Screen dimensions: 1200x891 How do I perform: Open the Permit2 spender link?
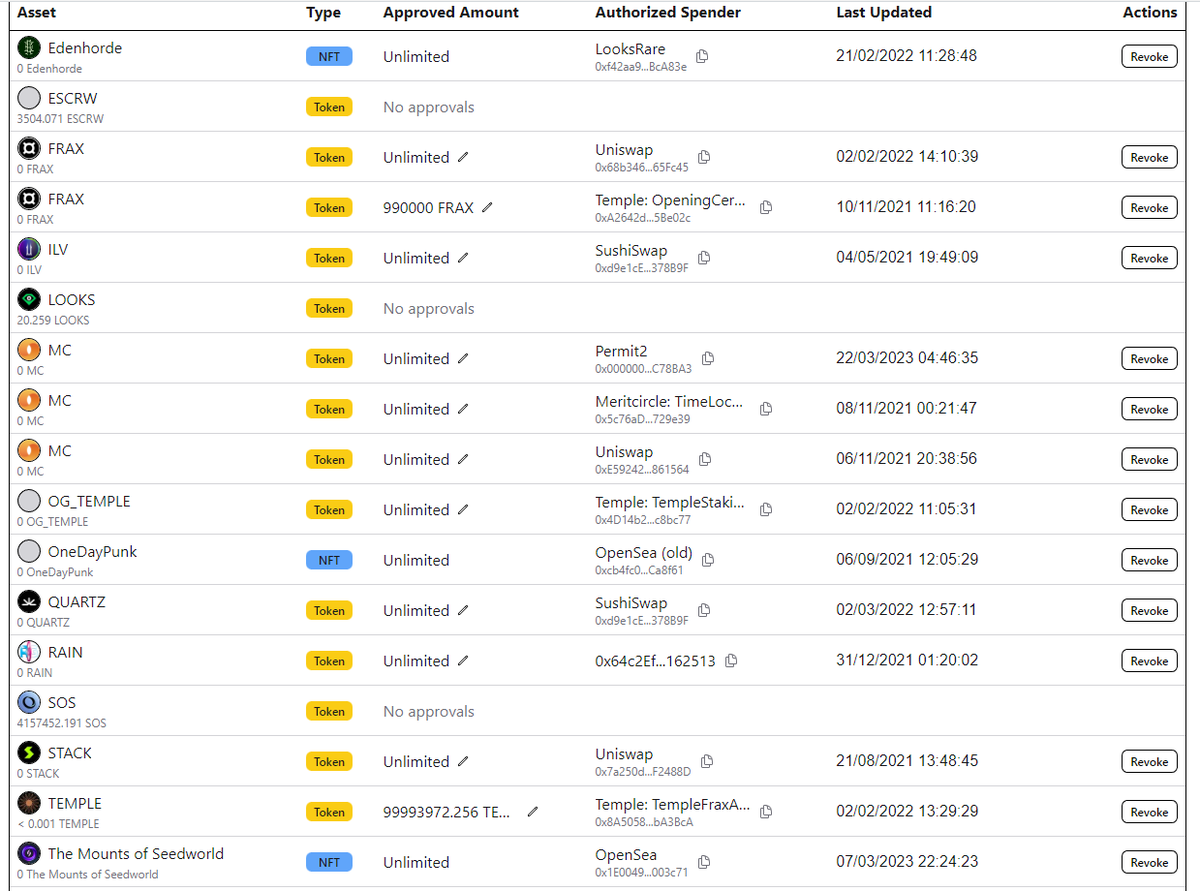tap(621, 351)
